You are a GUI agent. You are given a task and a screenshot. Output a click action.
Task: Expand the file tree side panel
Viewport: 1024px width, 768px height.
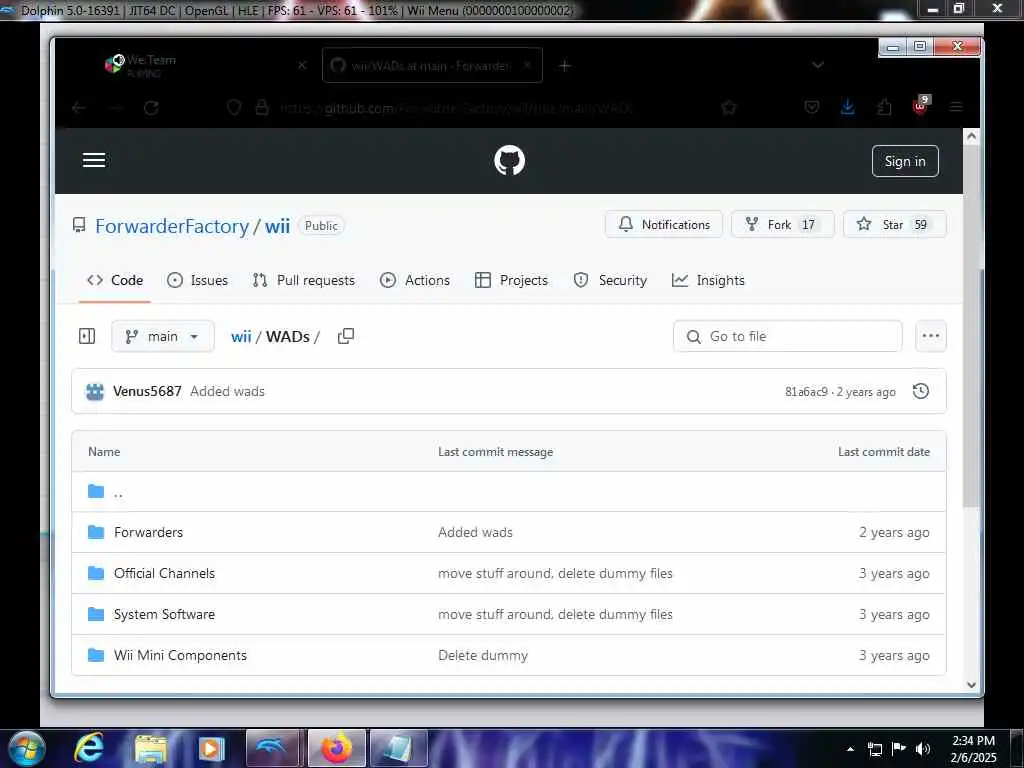pos(87,336)
